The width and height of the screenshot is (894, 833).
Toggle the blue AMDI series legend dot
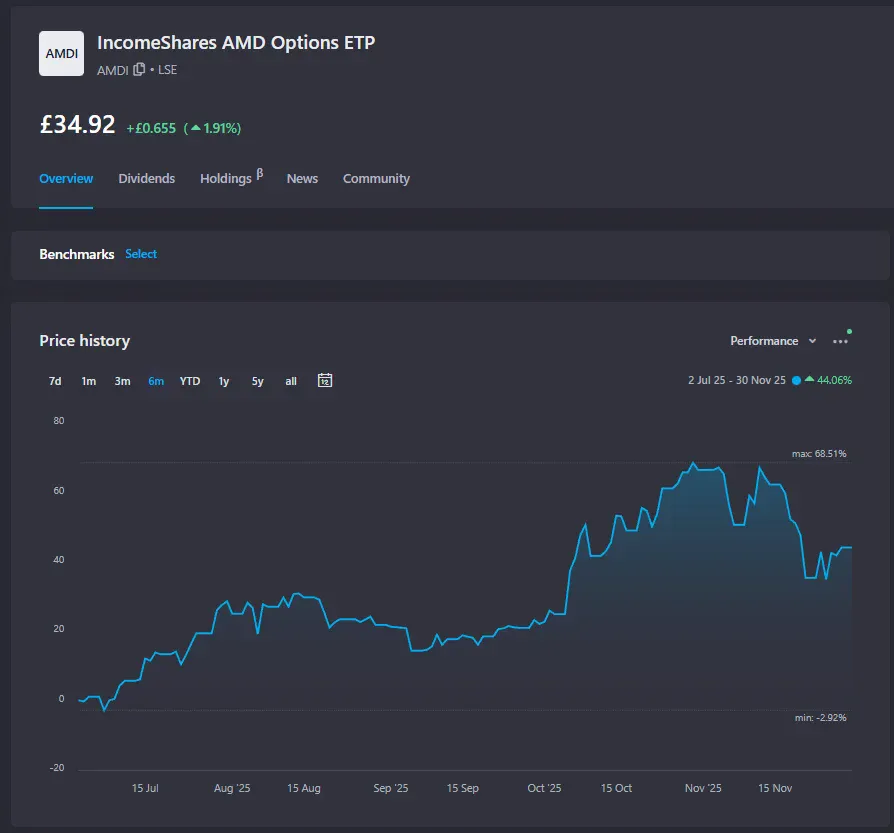click(x=797, y=381)
